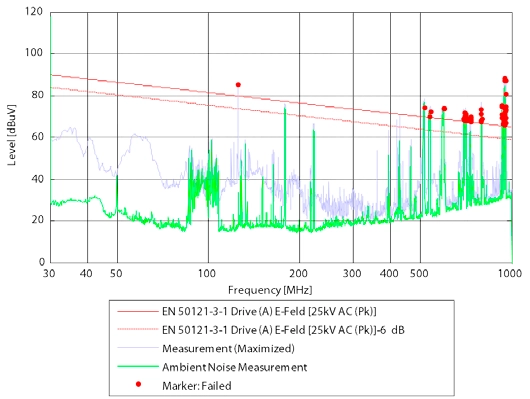
Task: Click the x-axis label '300'
Action: point(352,273)
